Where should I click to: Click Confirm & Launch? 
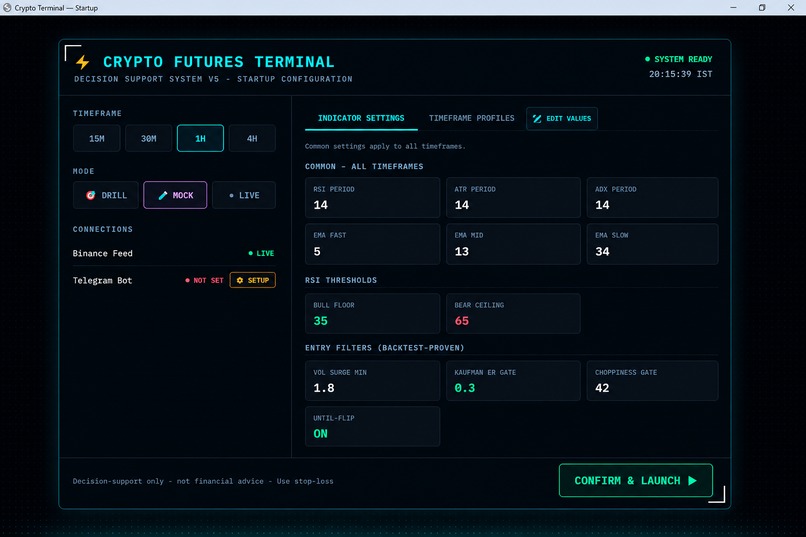click(x=636, y=480)
